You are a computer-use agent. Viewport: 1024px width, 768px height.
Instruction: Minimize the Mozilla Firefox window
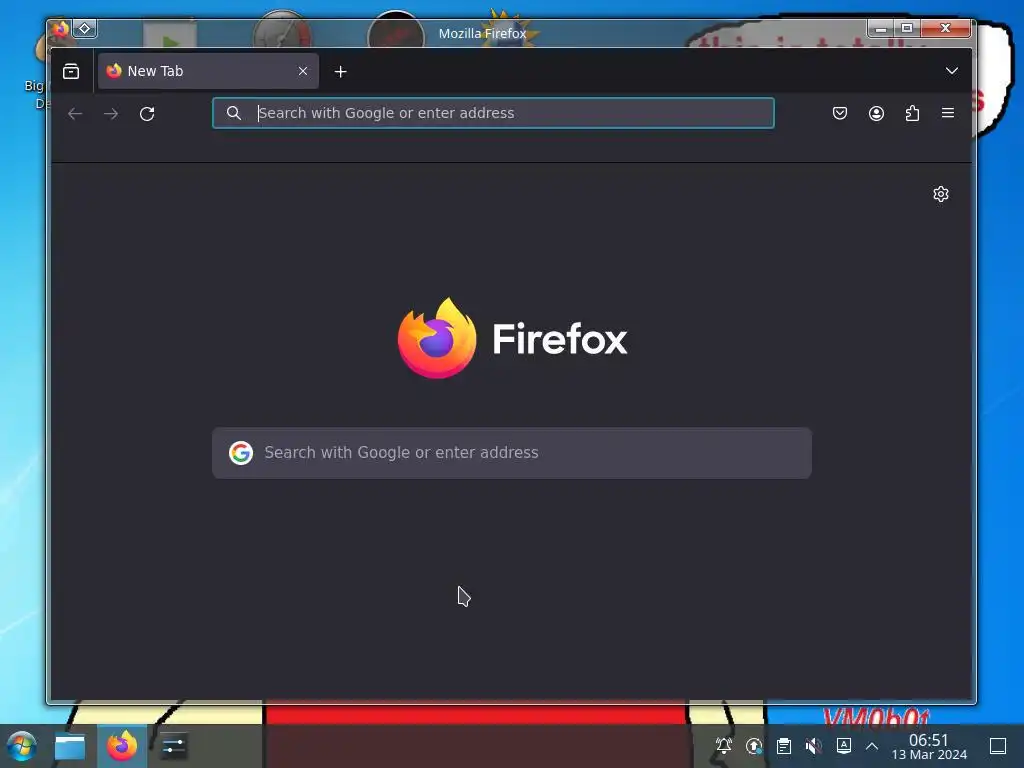click(x=881, y=28)
